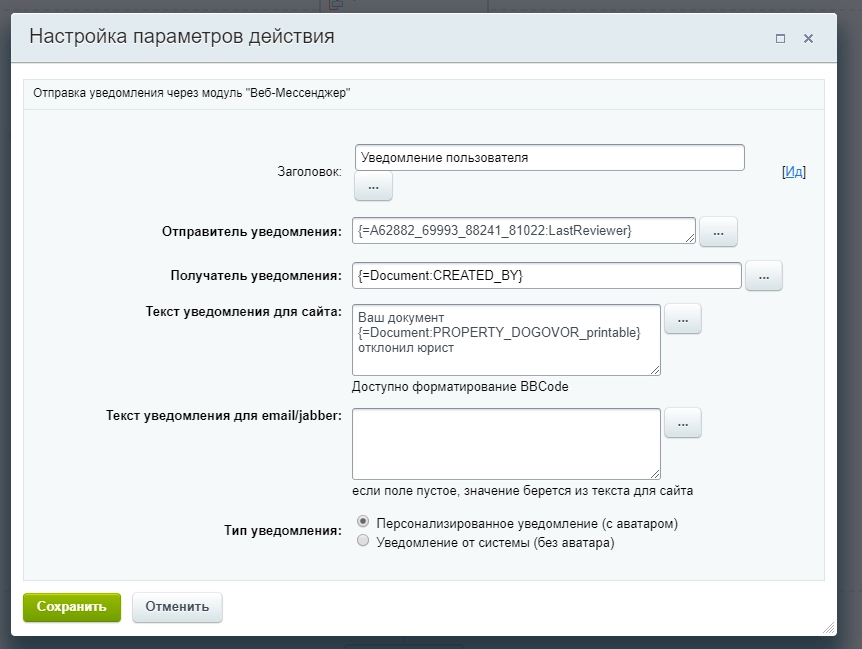862x649 pixels.
Task: Open insert-value dialog for email/jabber text
Action: coord(683,422)
